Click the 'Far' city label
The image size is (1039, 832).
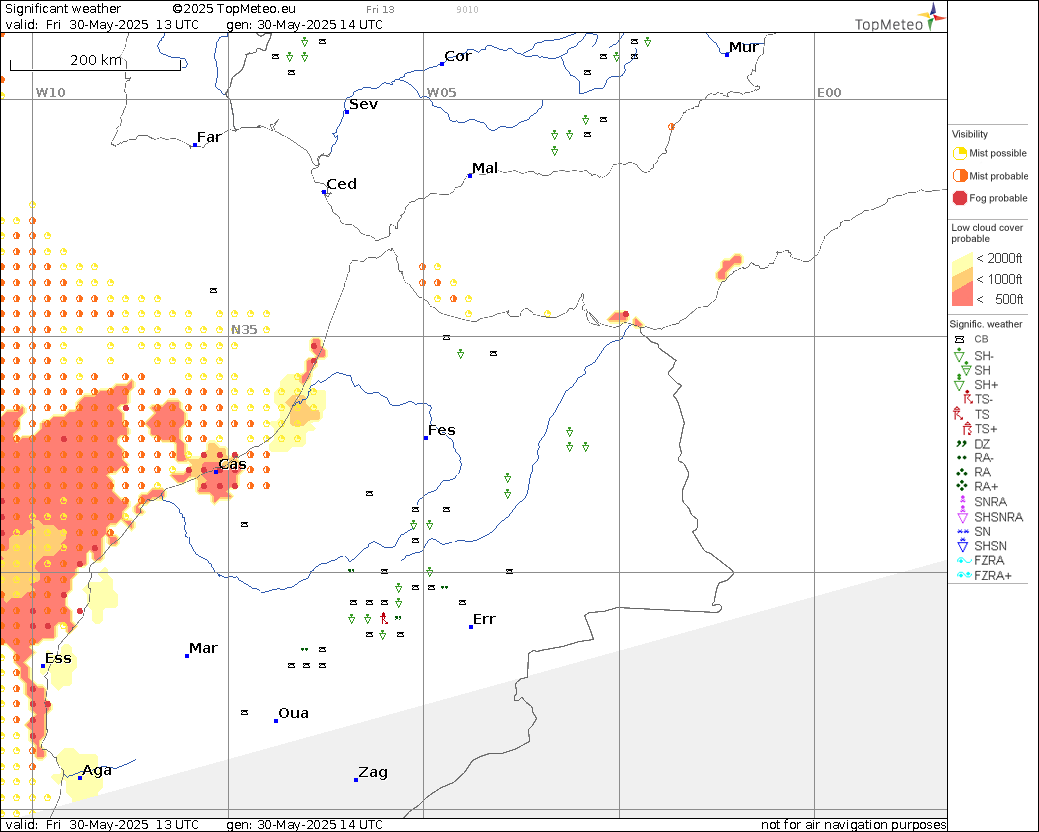pos(209,137)
